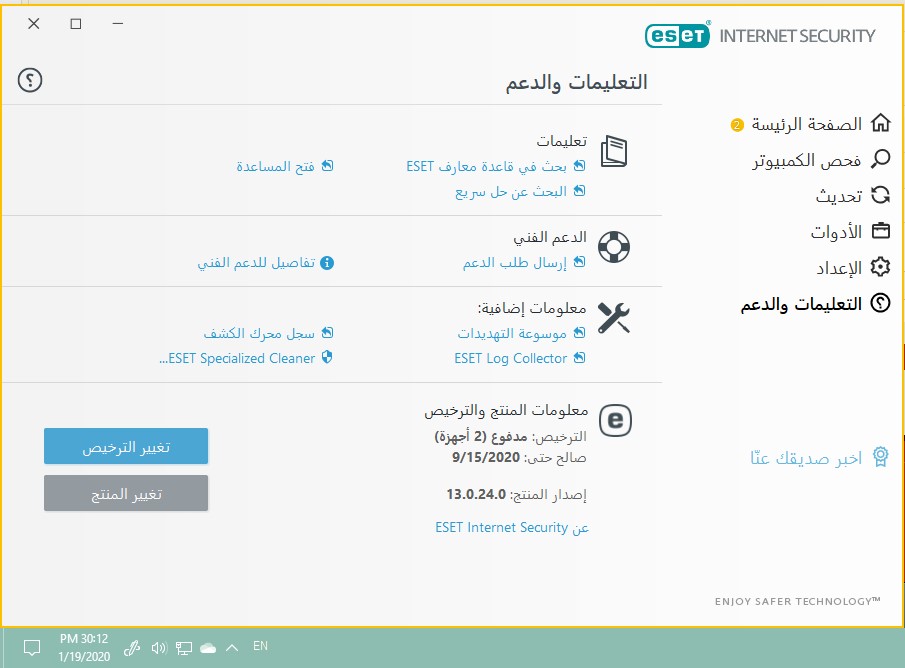The width and height of the screenshot is (905, 668).
Task: Open the ESET Log Collector link
Action: [x=511, y=359]
